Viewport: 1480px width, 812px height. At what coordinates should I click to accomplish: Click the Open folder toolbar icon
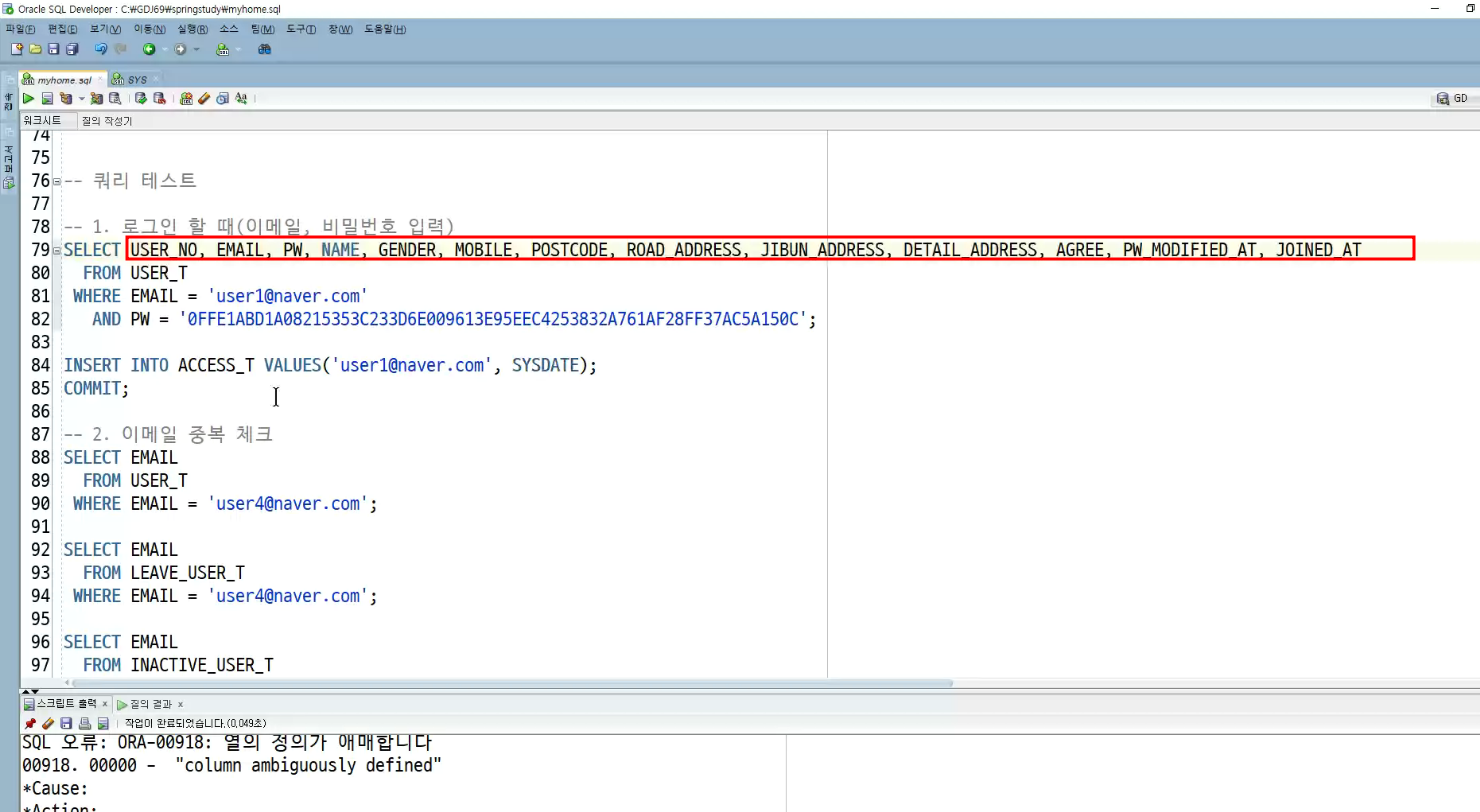35,49
